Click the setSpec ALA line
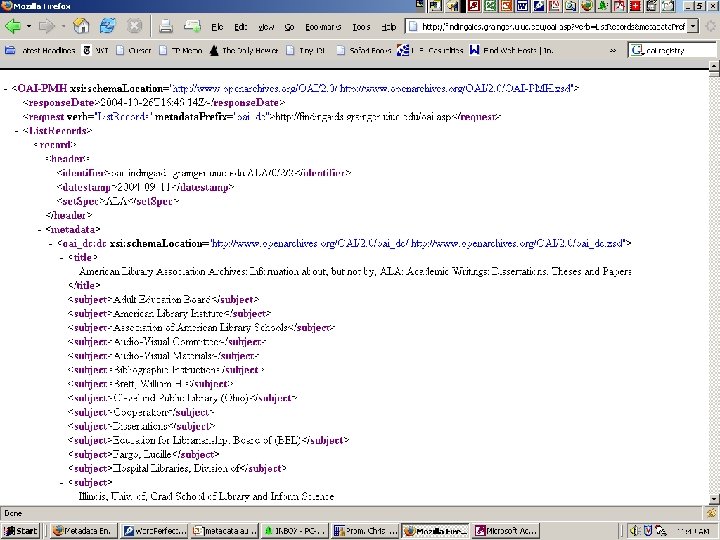The image size is (720, 540). 118,202
